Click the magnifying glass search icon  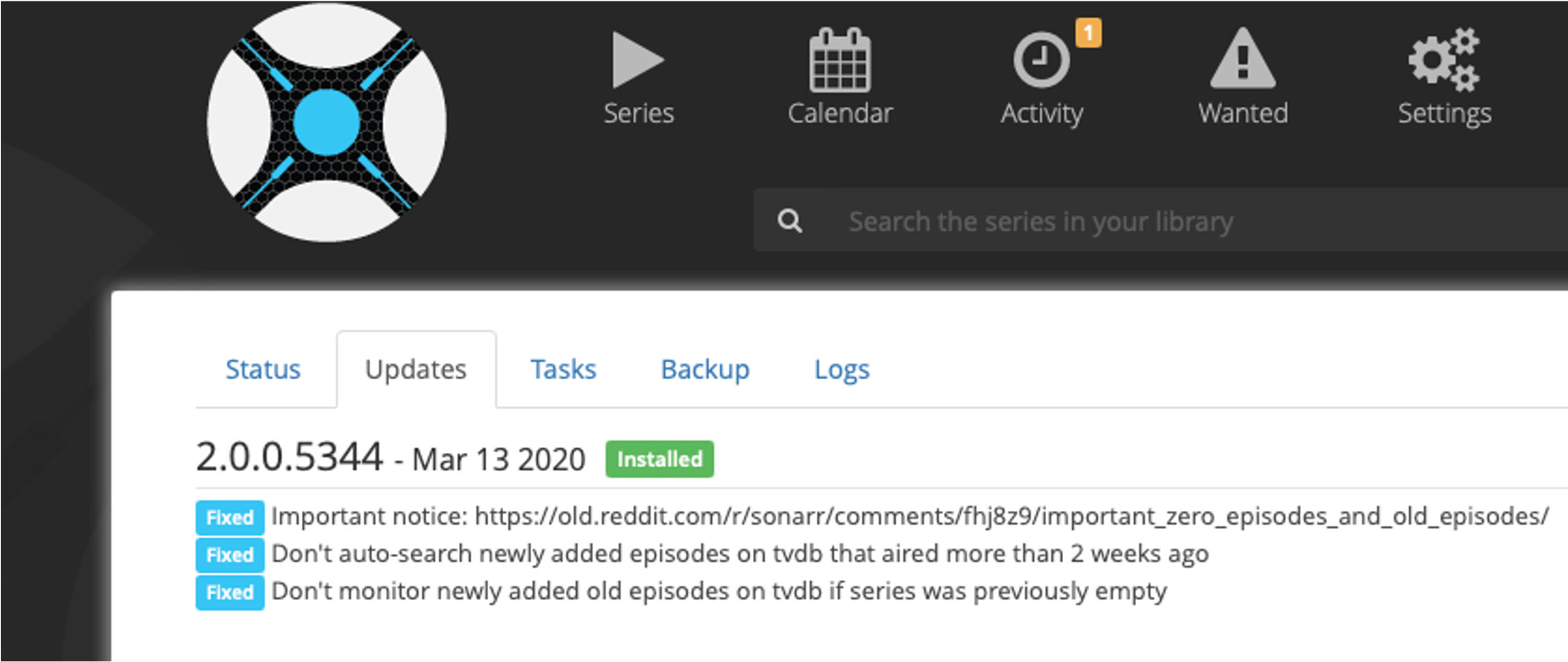click(790, 221)
